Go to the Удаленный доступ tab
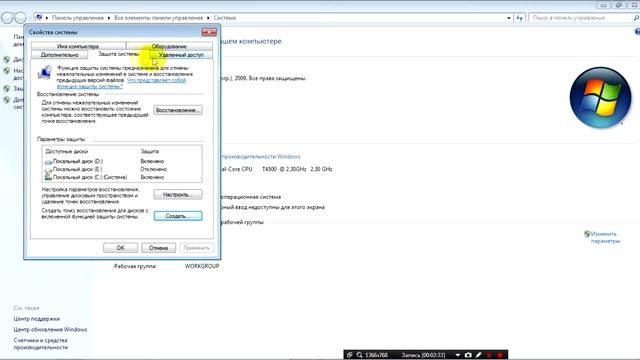This screenshot has height=360, width=640. 181,55
